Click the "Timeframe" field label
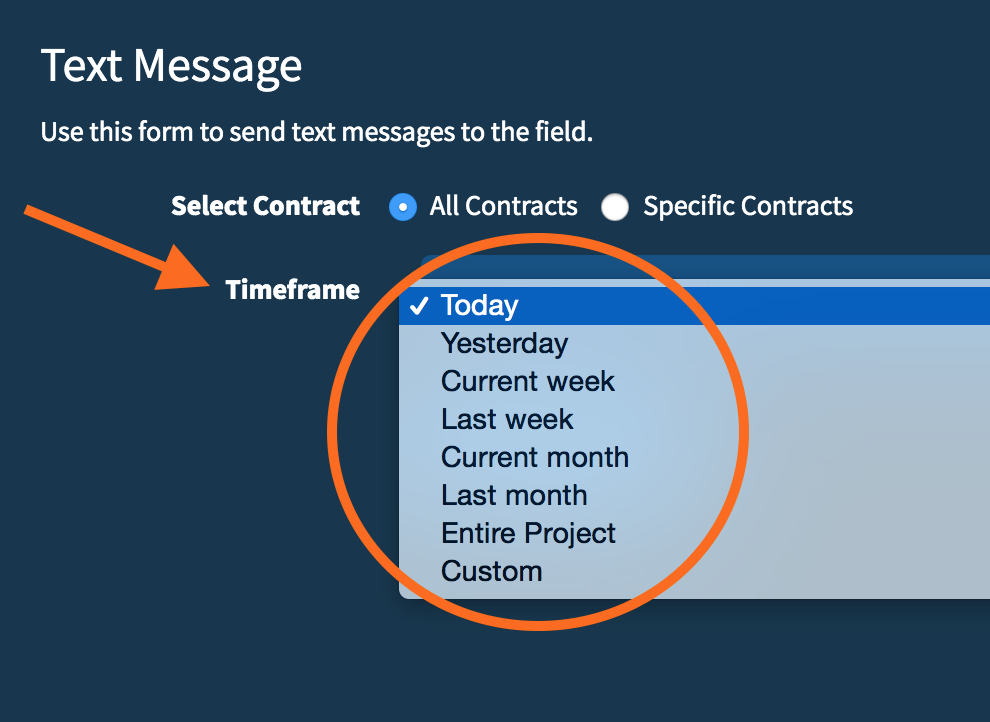 [x=293, y=289]
